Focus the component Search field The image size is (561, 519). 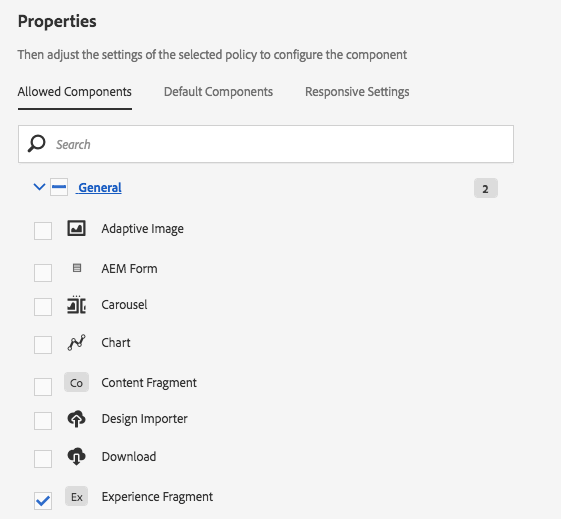(x=266, y=144)
